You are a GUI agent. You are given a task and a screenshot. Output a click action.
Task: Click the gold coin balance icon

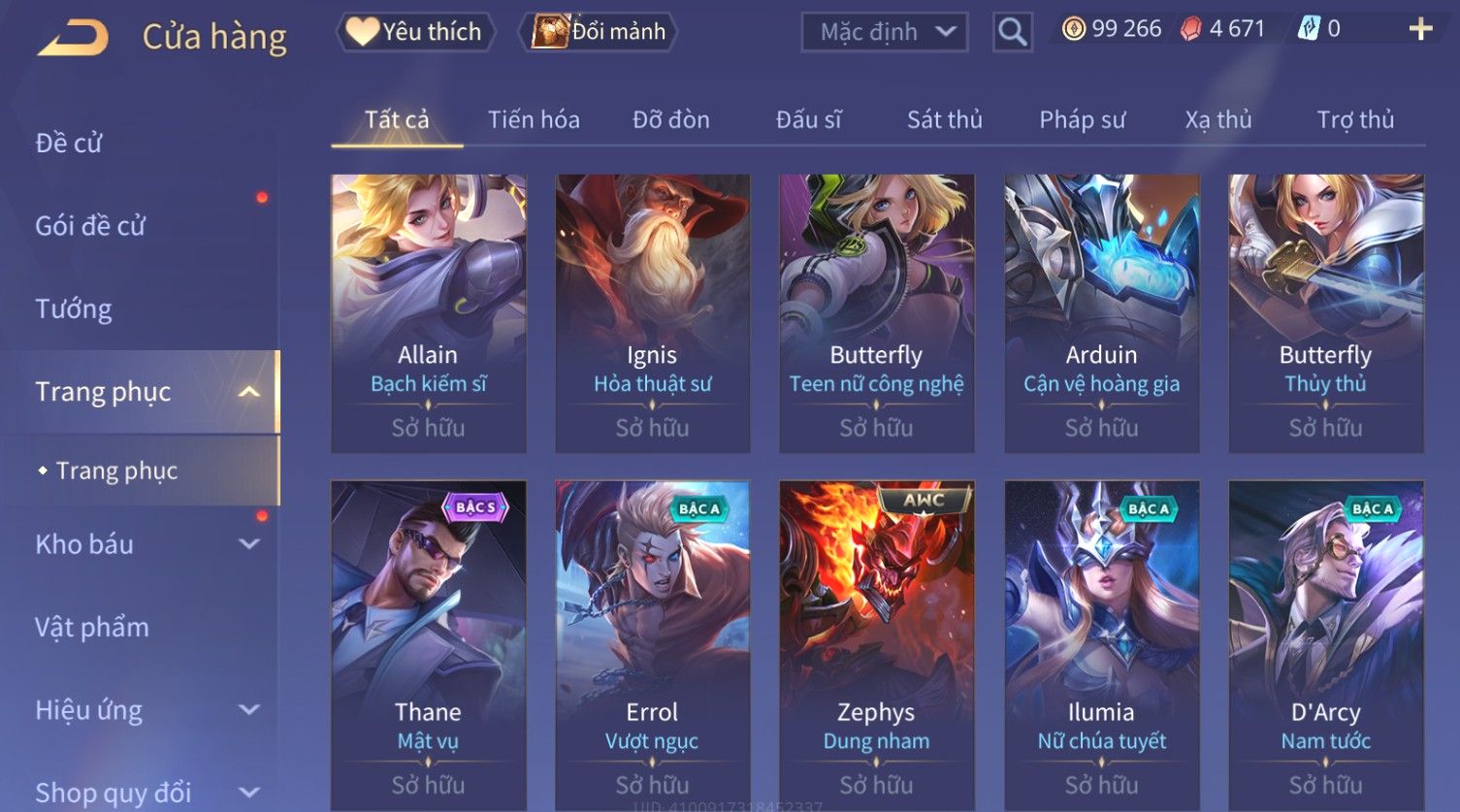[x=1073, y=29]
